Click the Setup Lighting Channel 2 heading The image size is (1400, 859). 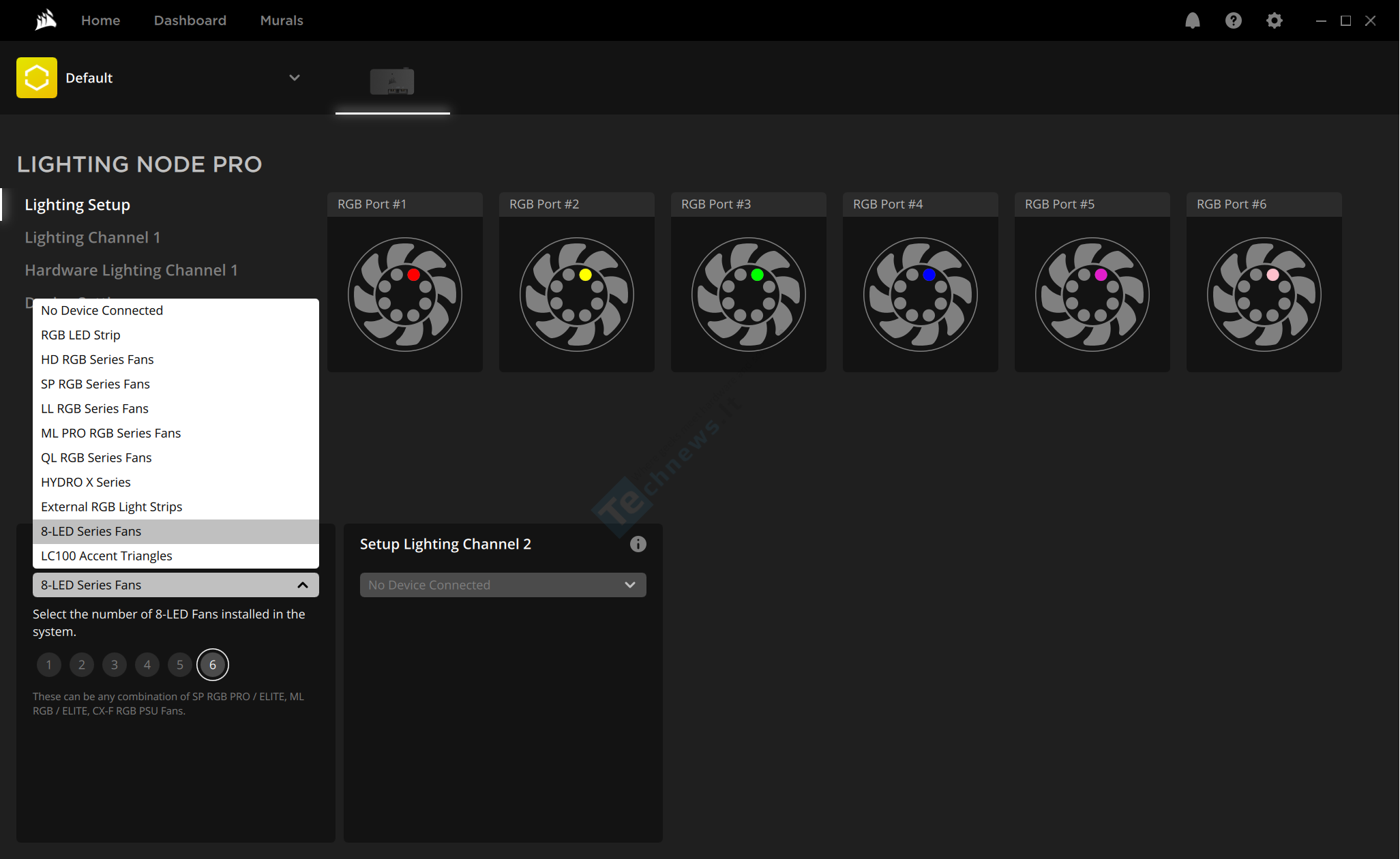445,544
